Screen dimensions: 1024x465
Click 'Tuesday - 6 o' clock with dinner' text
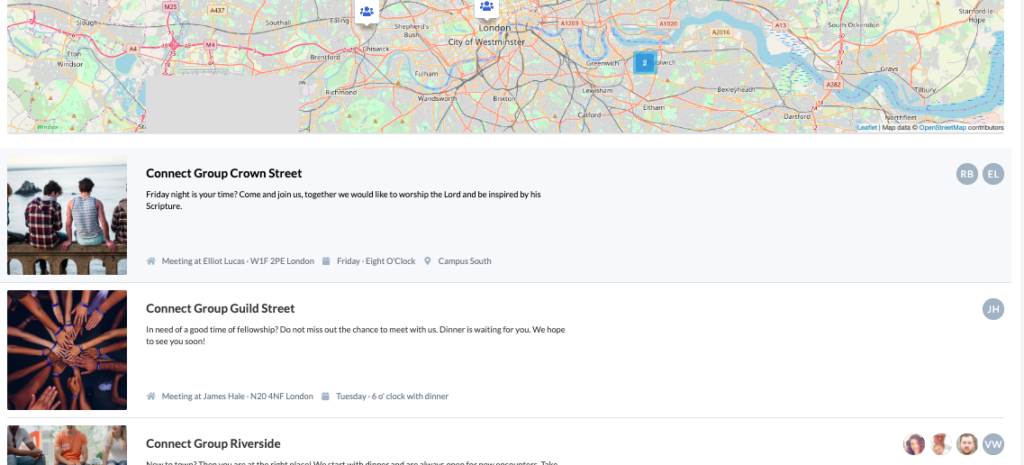(392, 396)
